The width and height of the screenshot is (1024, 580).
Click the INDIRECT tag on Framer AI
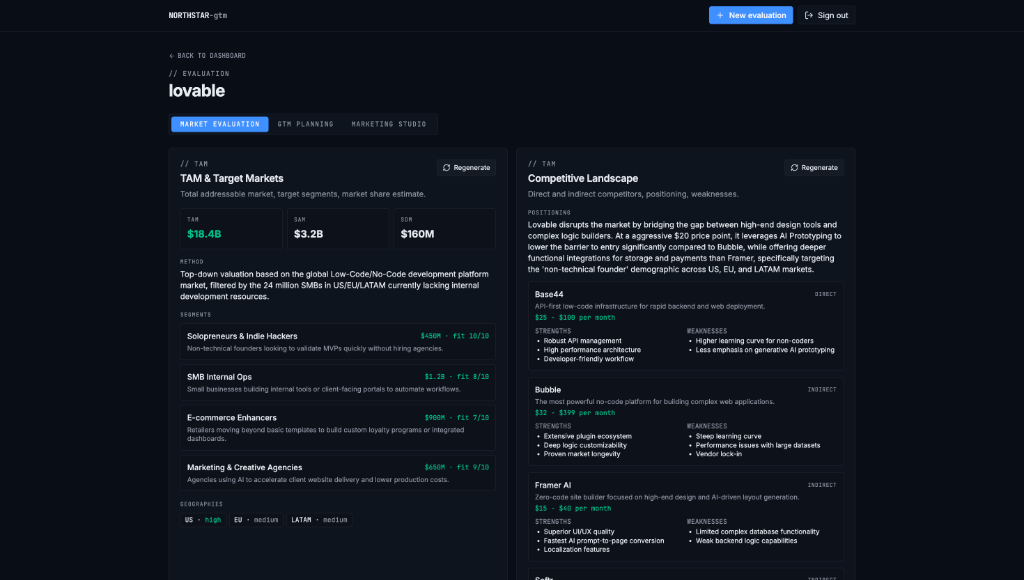tap(822, 485)
